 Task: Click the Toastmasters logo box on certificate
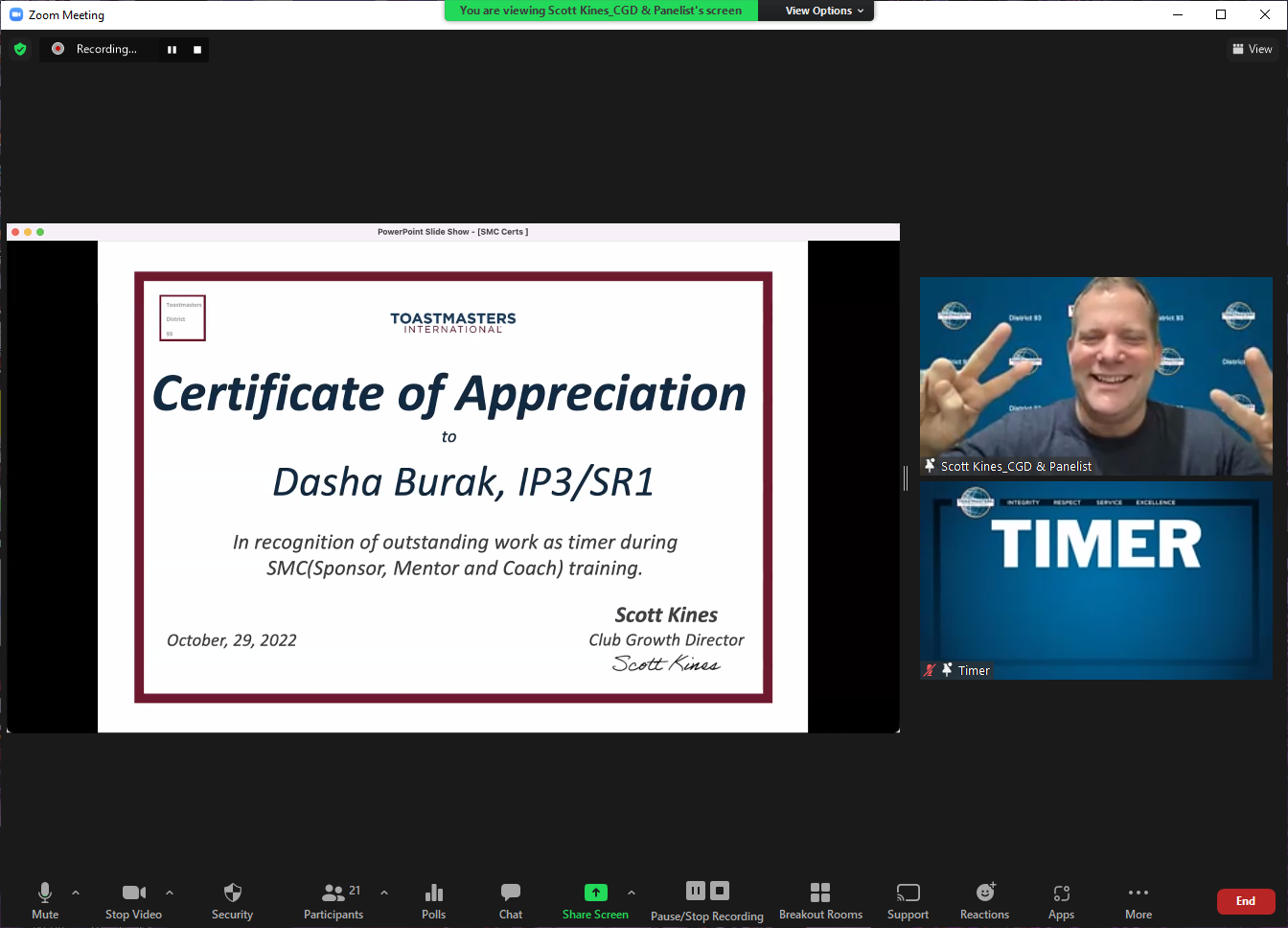click(182, 318)
